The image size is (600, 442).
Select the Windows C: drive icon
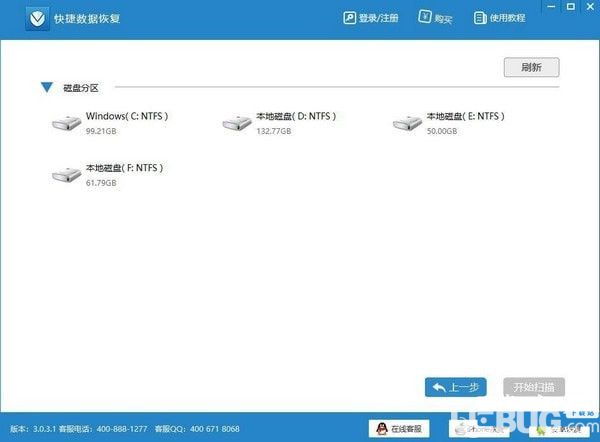coord(67,123)
